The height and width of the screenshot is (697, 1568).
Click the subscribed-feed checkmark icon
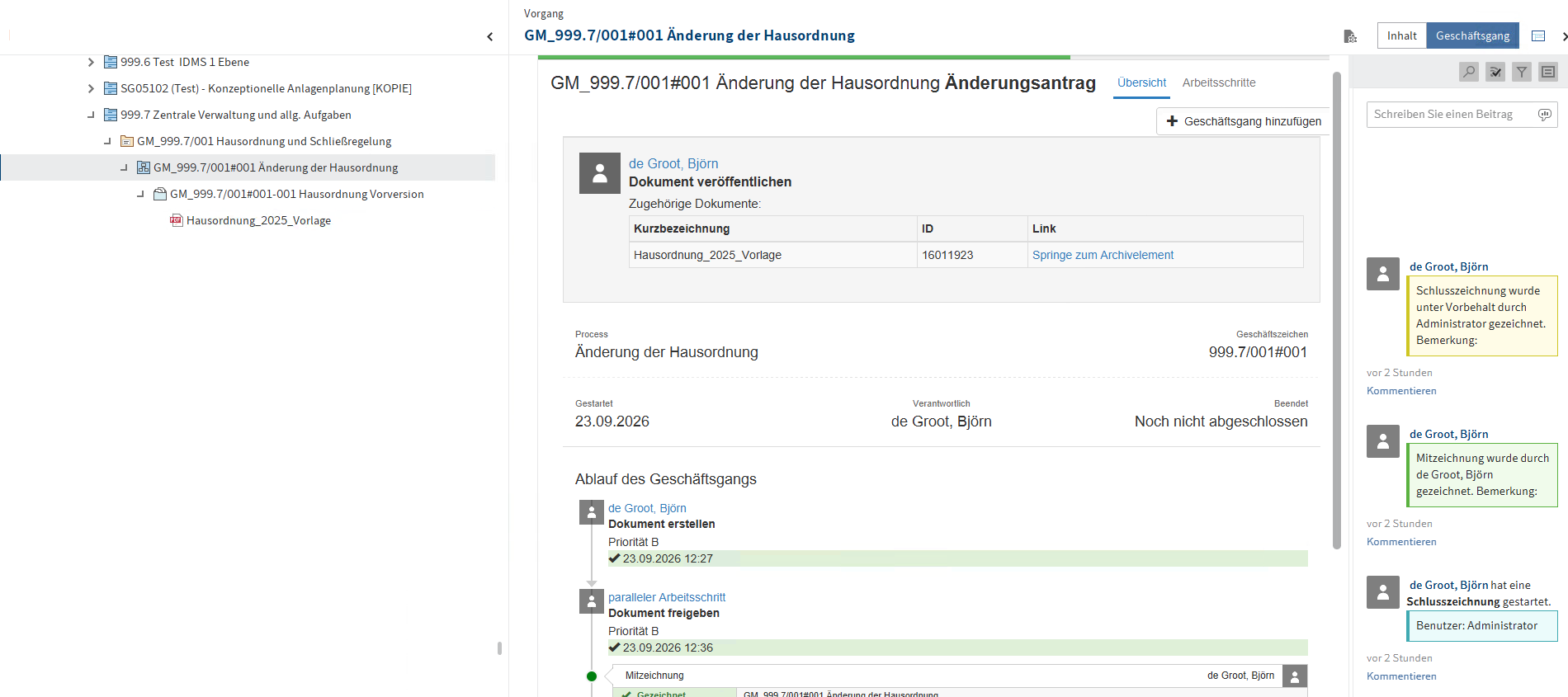tap(1495, 72)
